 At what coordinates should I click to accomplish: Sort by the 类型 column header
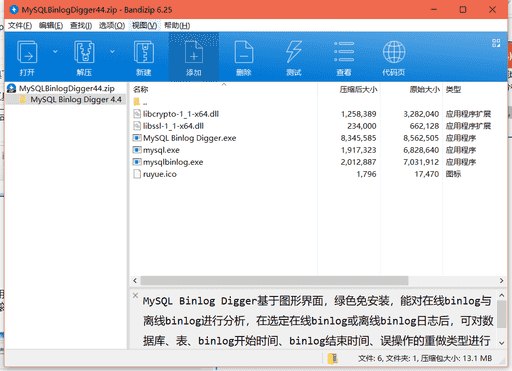point(453,89)
